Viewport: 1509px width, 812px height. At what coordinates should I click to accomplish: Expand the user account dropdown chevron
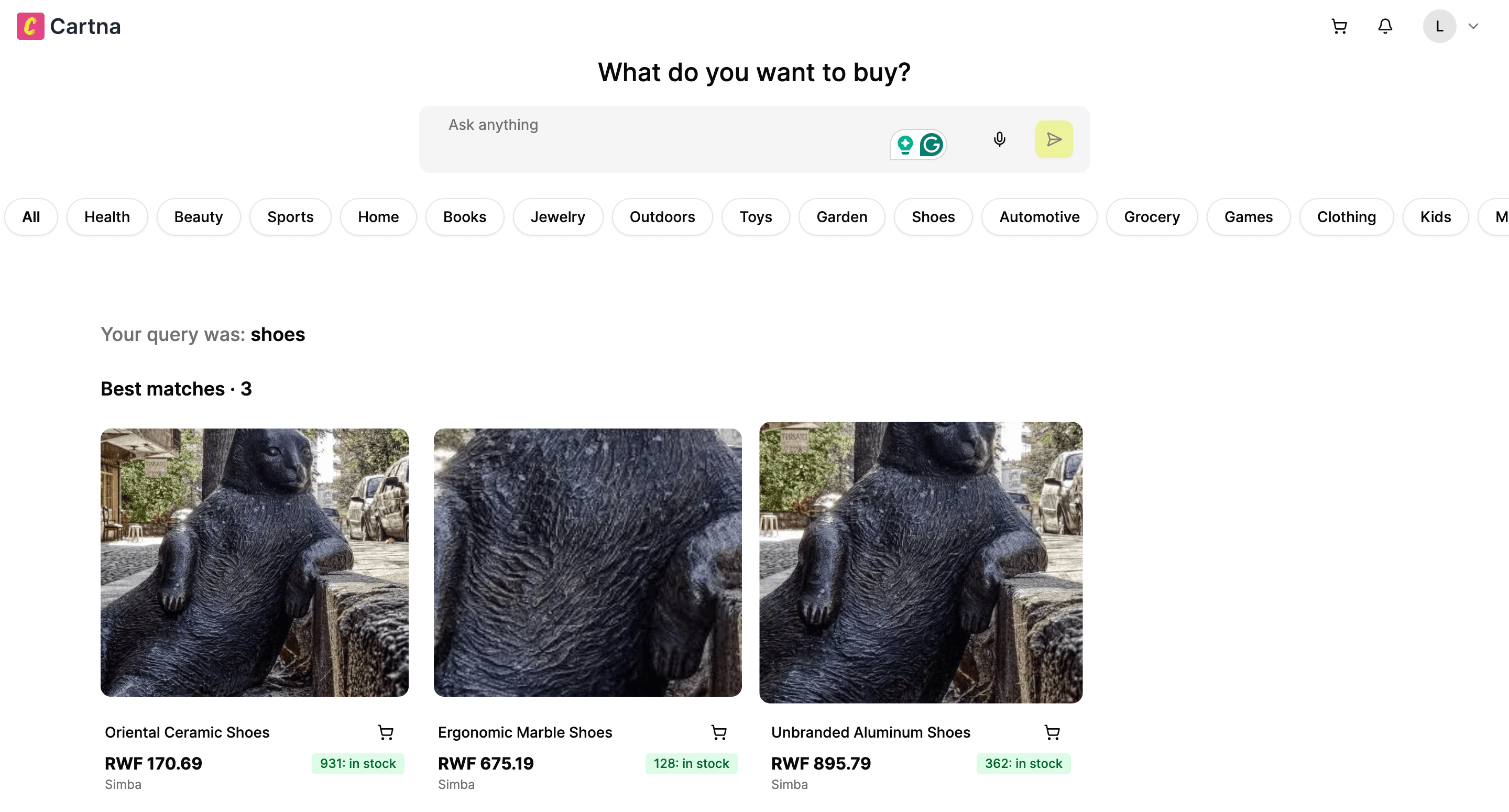point(1473,26)
